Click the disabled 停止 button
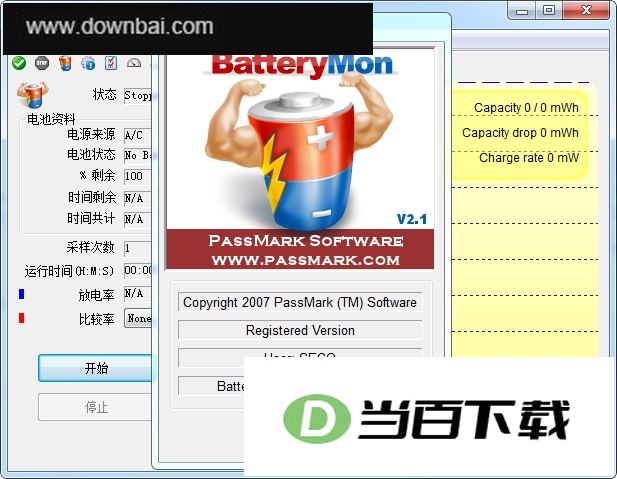Screen dimensions: 617x479 click(x=95, y=407)
